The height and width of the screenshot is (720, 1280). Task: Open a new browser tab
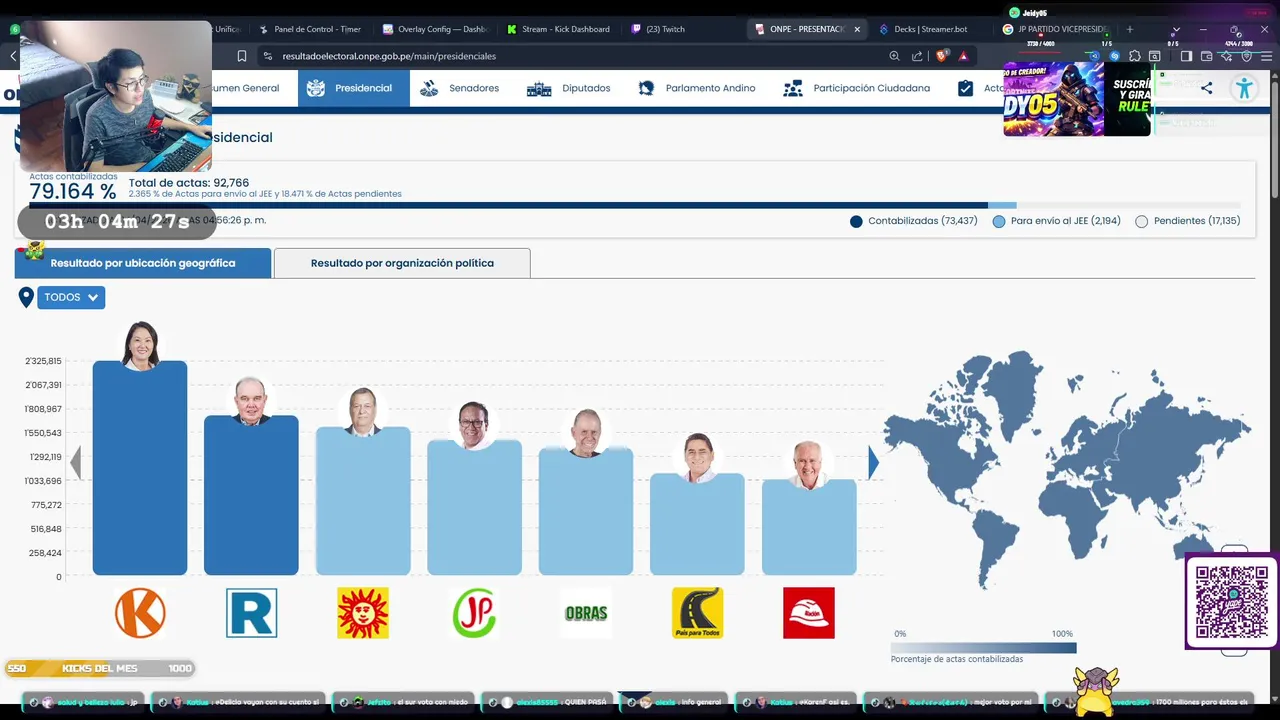1130,29
